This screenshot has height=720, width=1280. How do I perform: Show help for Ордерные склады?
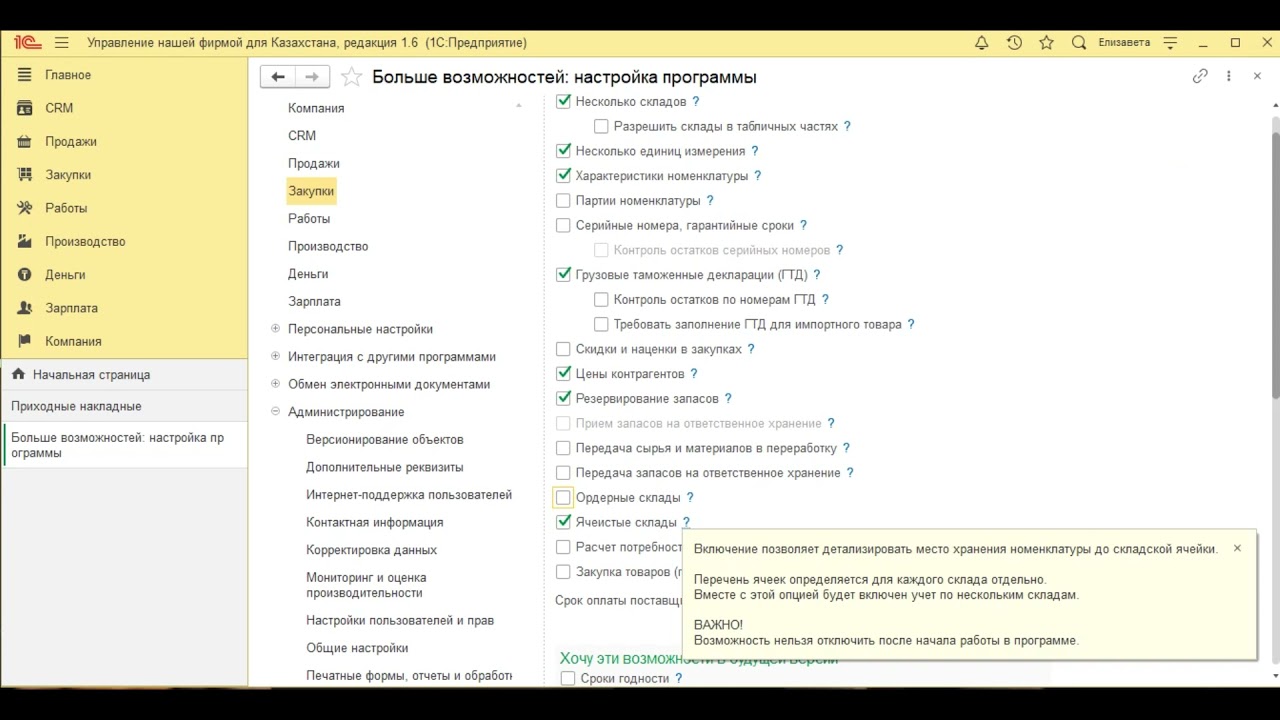coord(690,497)
